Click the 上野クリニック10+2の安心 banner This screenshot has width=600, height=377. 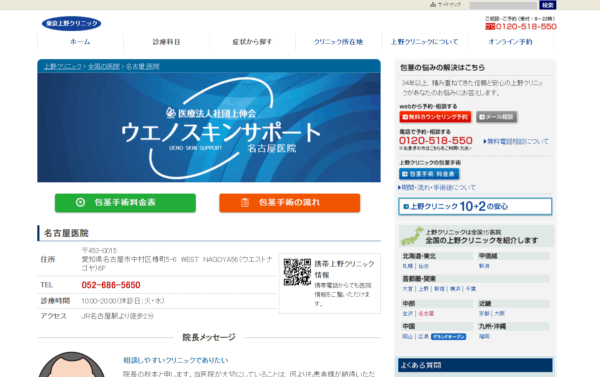[475, 207]
